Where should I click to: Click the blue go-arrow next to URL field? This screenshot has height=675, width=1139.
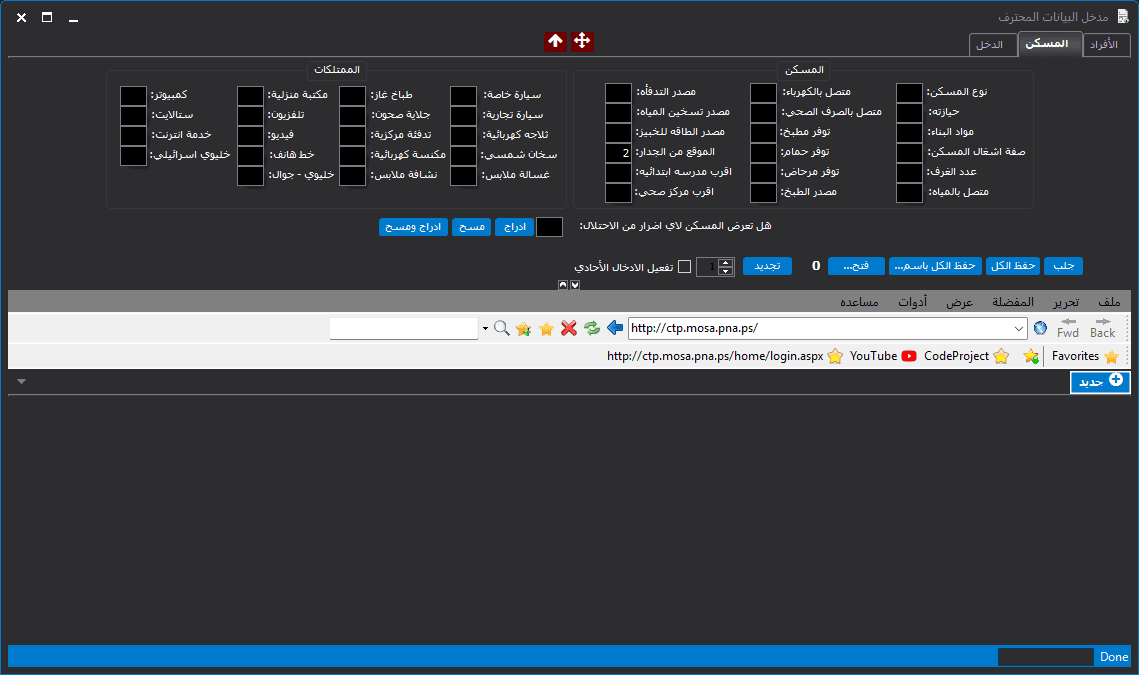(615, 328)
